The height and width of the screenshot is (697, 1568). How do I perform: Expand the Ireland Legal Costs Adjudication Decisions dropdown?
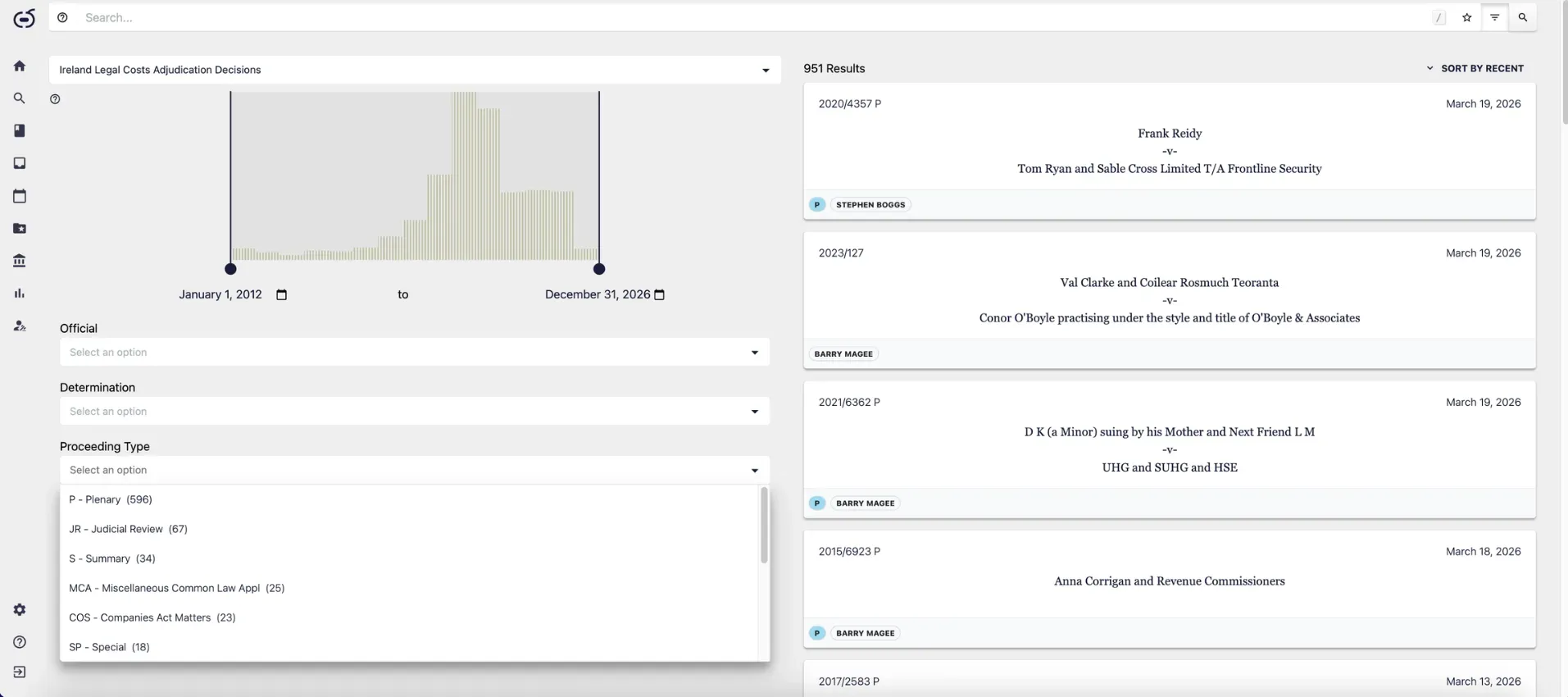415,70
